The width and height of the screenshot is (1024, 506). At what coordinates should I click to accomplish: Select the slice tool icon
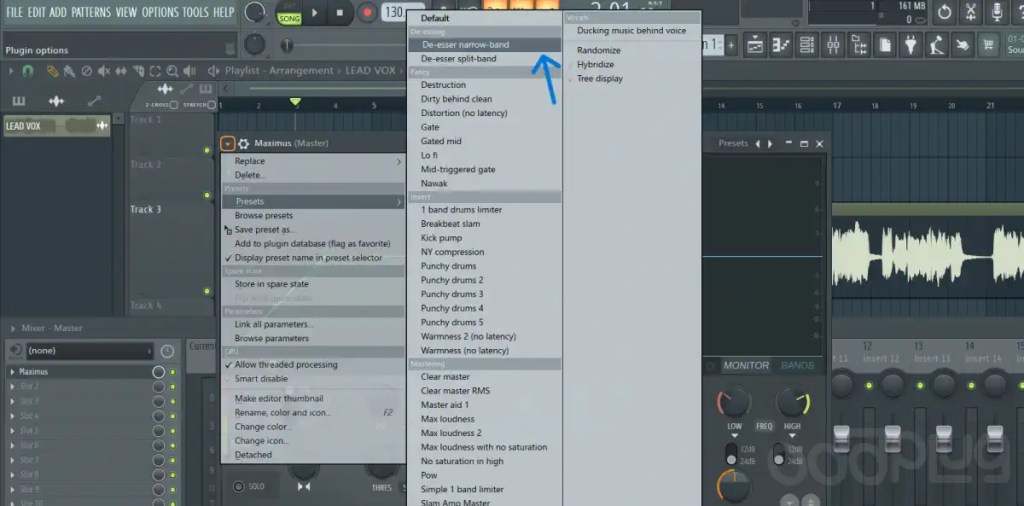[138, 71]
